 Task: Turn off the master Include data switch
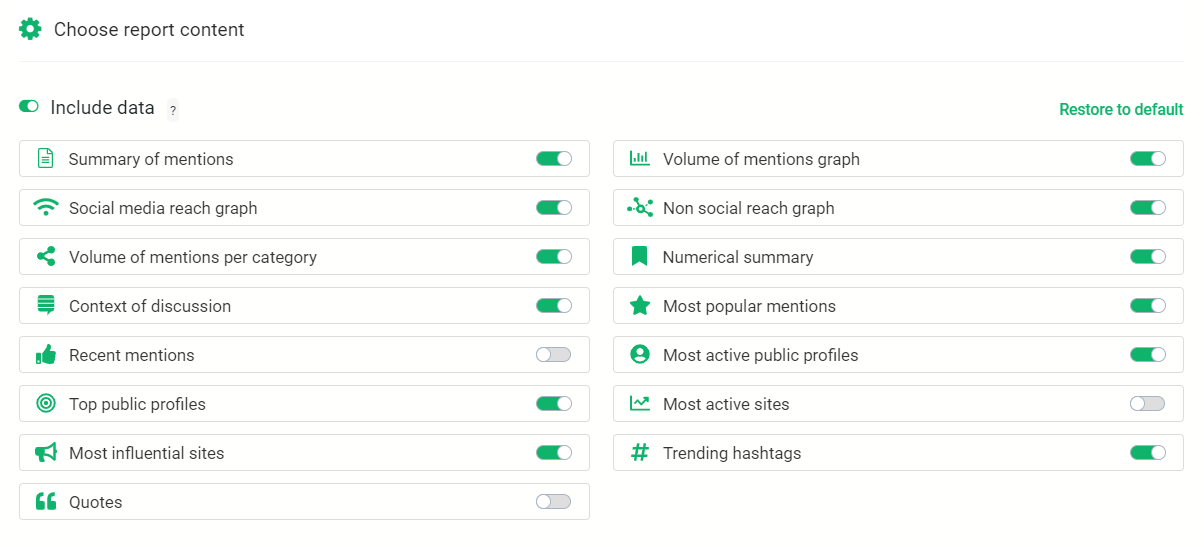point(29,107)
